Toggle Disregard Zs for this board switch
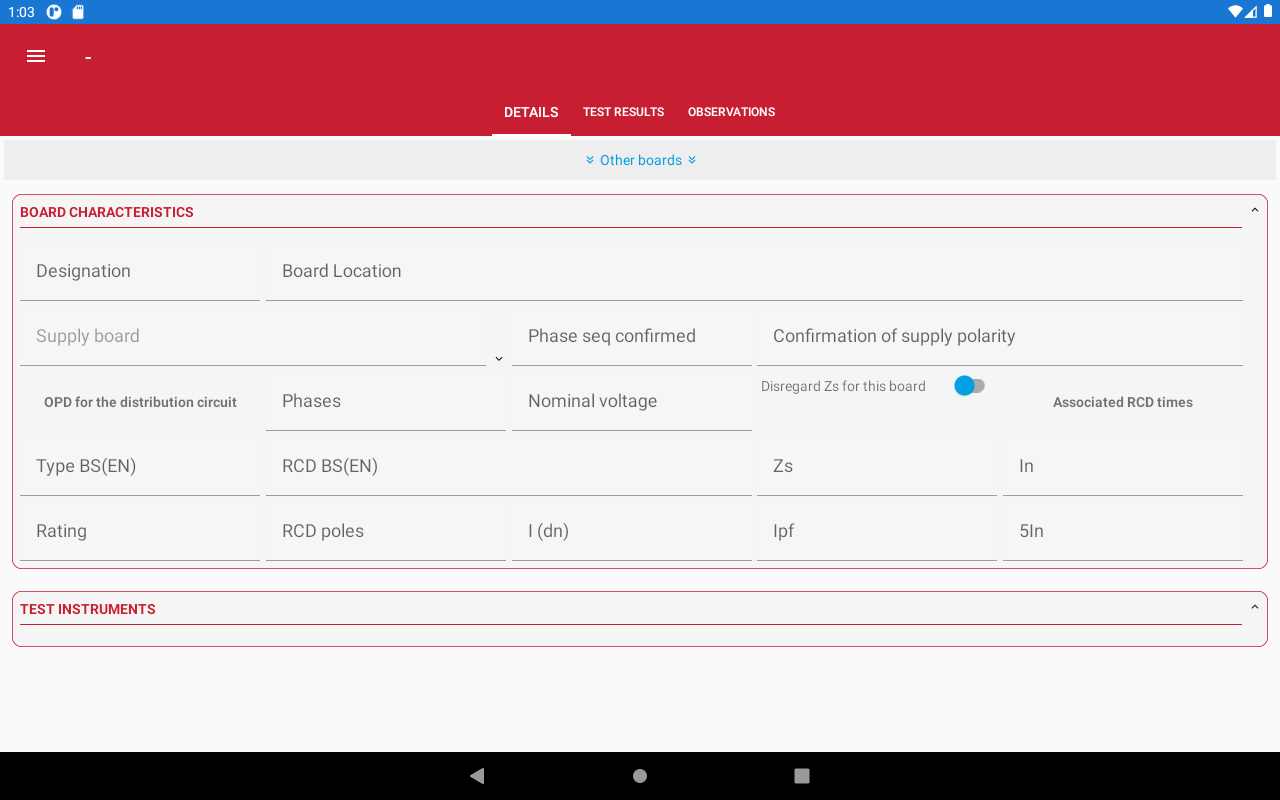The height and width of the screenshot is (800, 1280). (969, 386)
